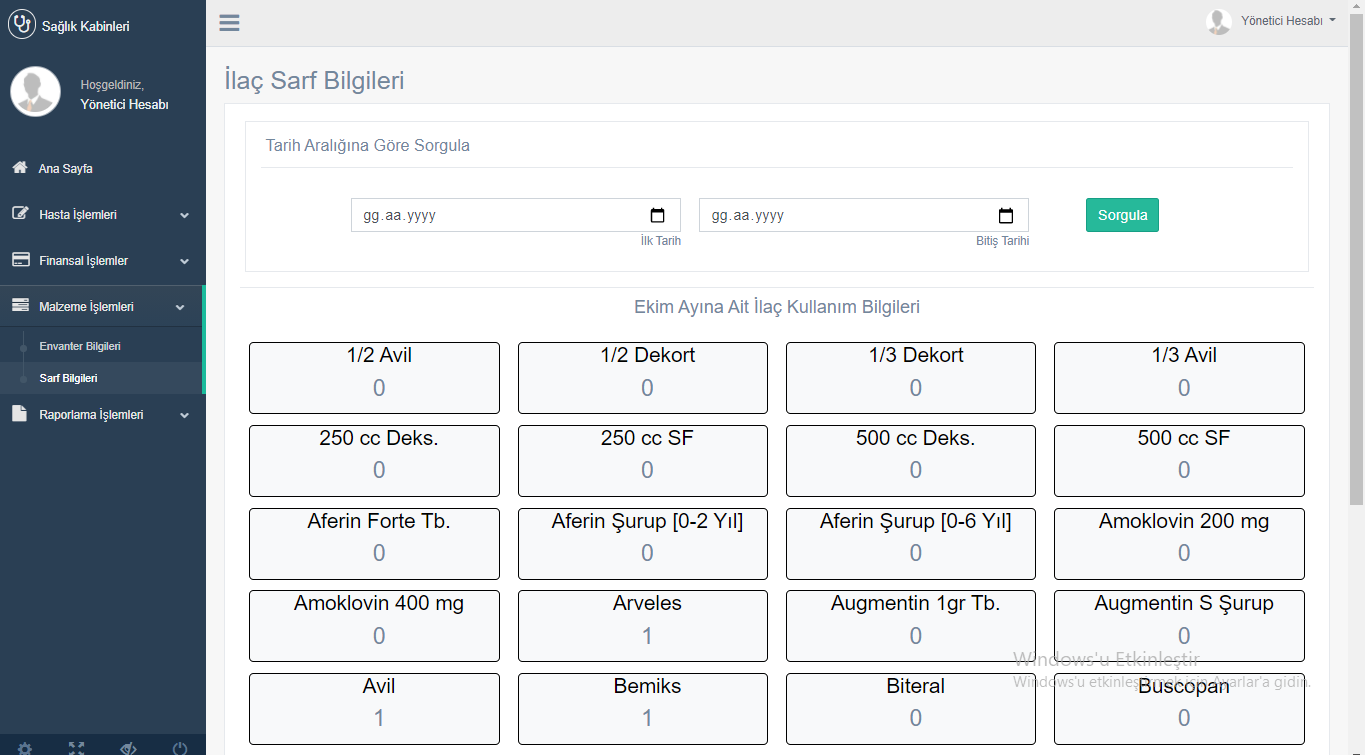Open settings gear icon in sidebar footer
1365x755 pixels.
click(x=25, y=747)
